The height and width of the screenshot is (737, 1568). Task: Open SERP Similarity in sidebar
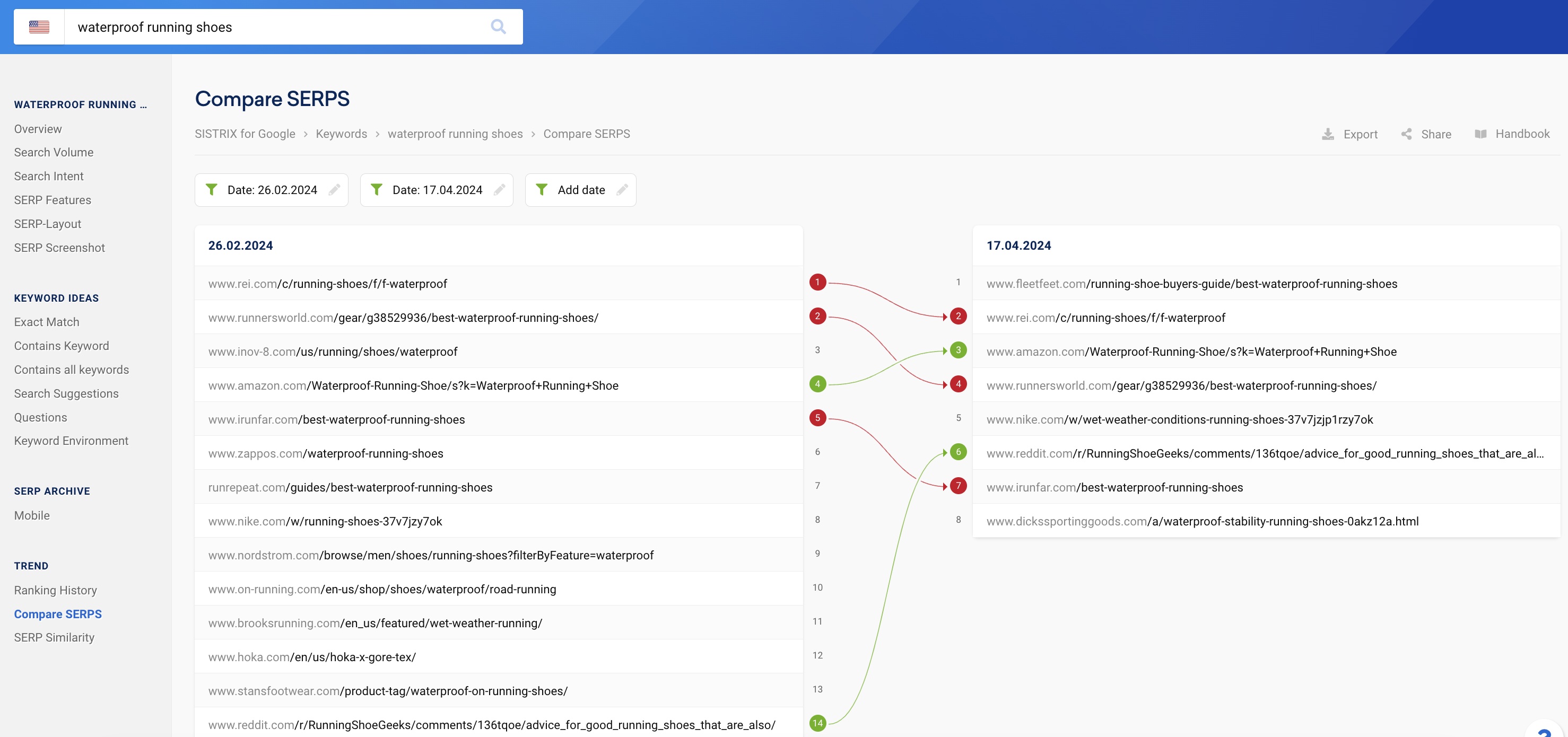(x=54, y=637)
